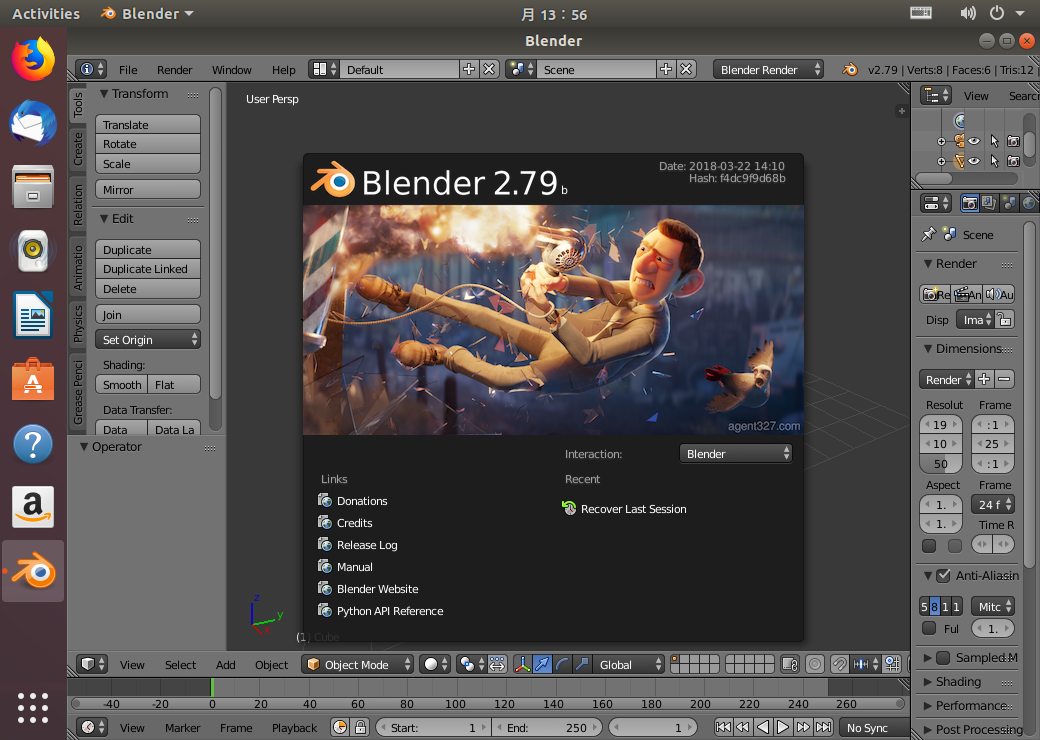Open the Interaction preset dropdown on splash
The width and height of the screenshot is (1040, 740).
click(736, 454)
